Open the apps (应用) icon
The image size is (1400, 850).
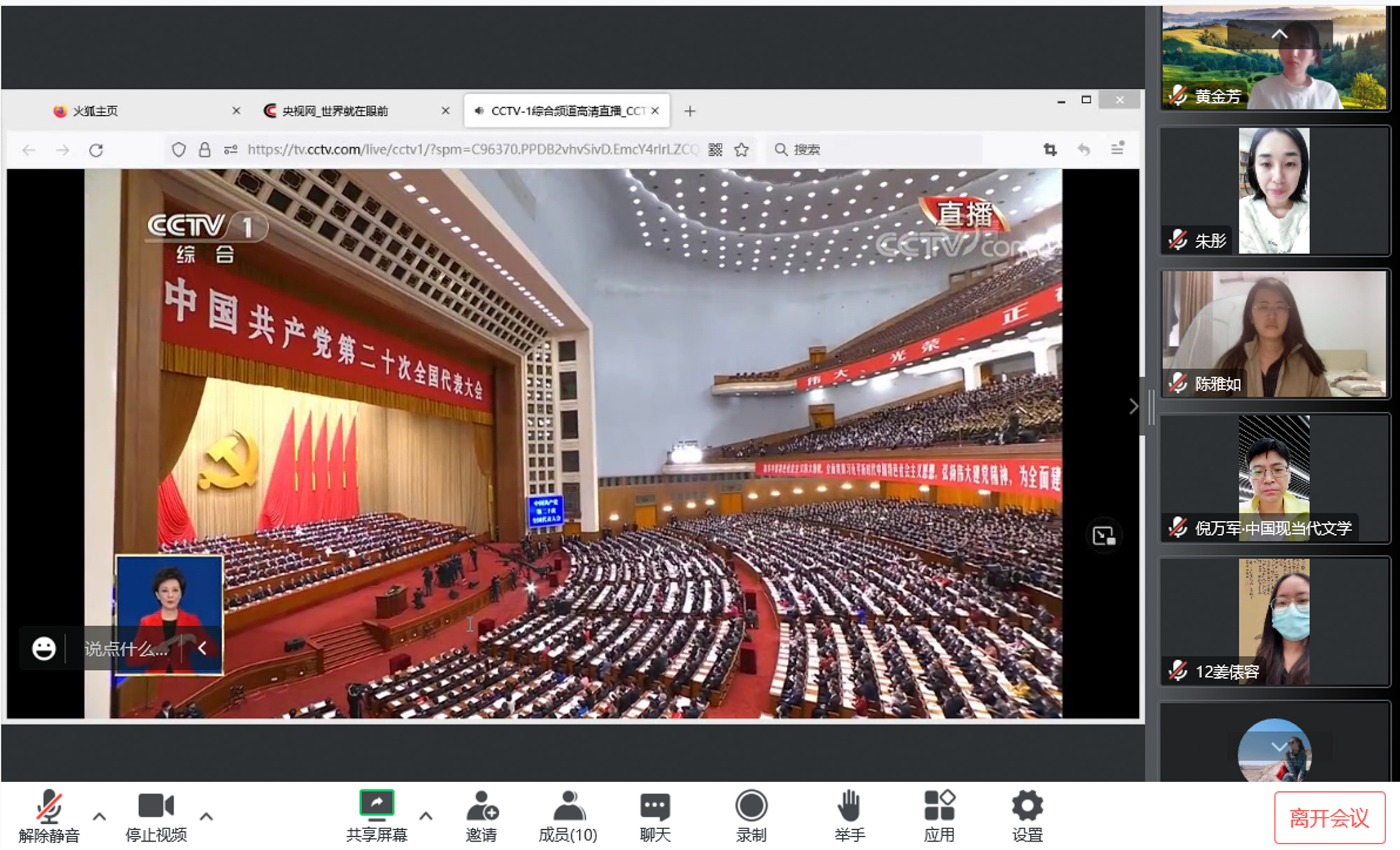pyautogui.click(x=939, y=807)
